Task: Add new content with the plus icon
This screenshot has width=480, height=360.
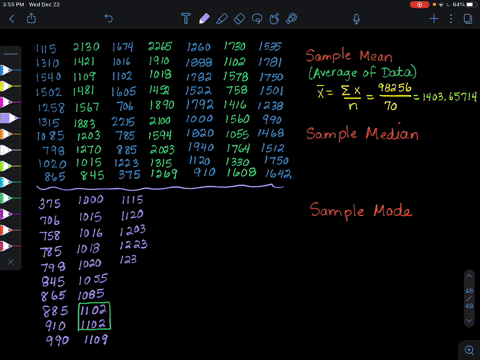Action: [434, 19]
